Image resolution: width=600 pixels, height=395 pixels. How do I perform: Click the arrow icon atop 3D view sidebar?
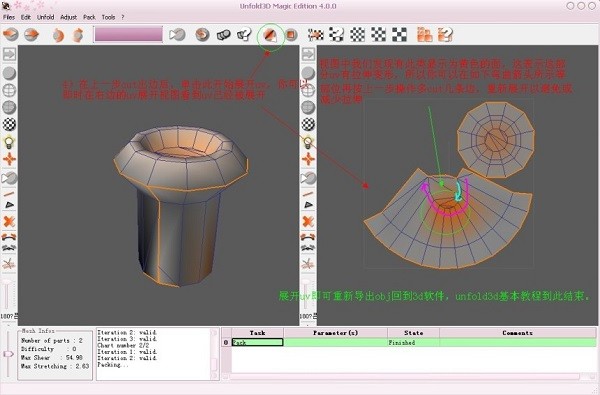[9, 54]
